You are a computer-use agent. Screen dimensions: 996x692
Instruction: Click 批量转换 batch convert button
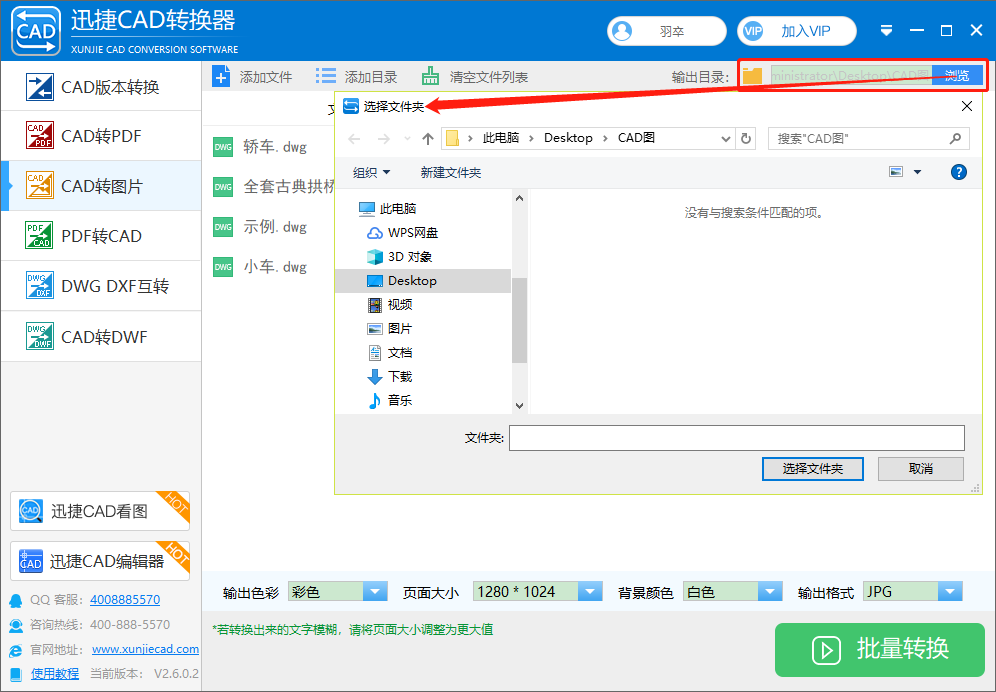pyautogui.click(x=880, y=649)
